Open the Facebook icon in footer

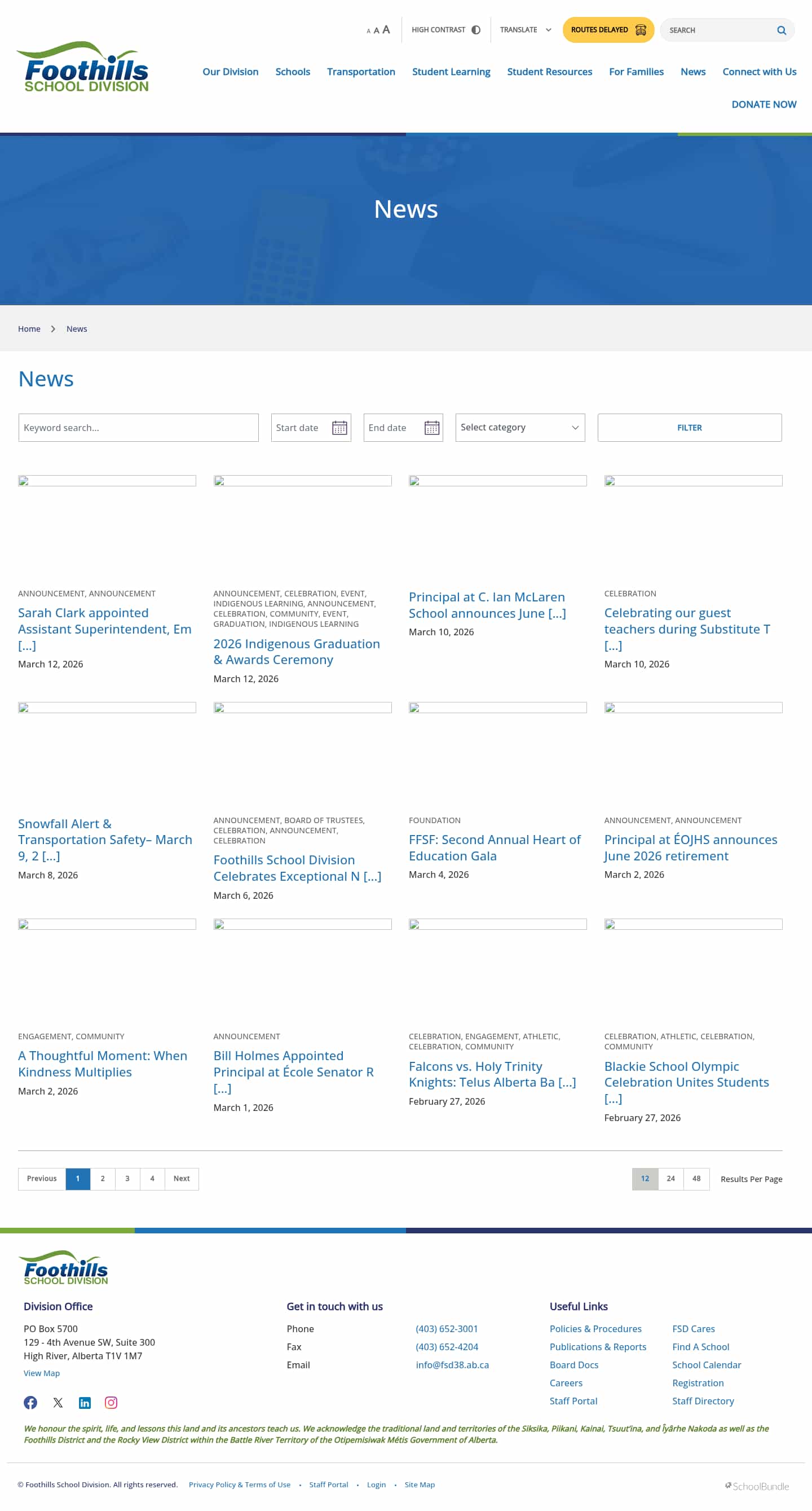[30, 1402]
